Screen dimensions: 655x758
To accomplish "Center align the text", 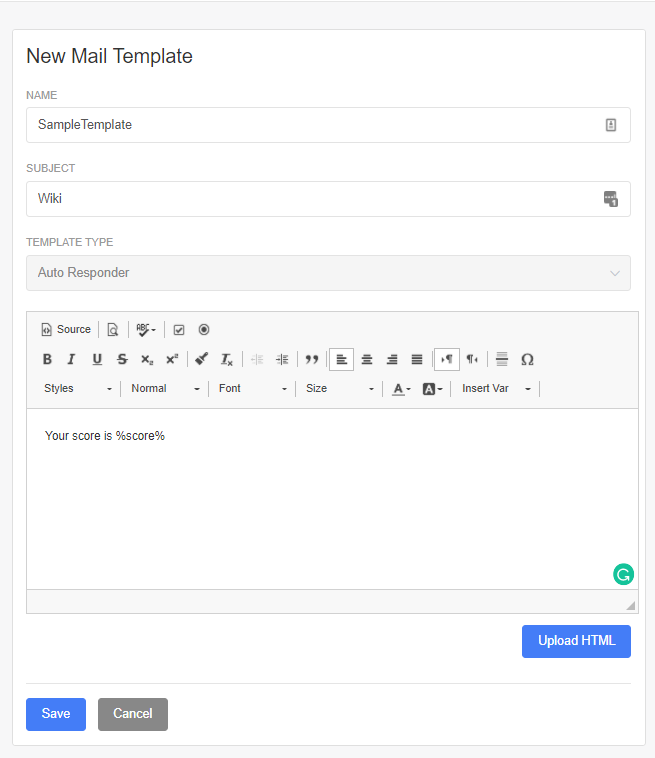I will pos(367,359).
